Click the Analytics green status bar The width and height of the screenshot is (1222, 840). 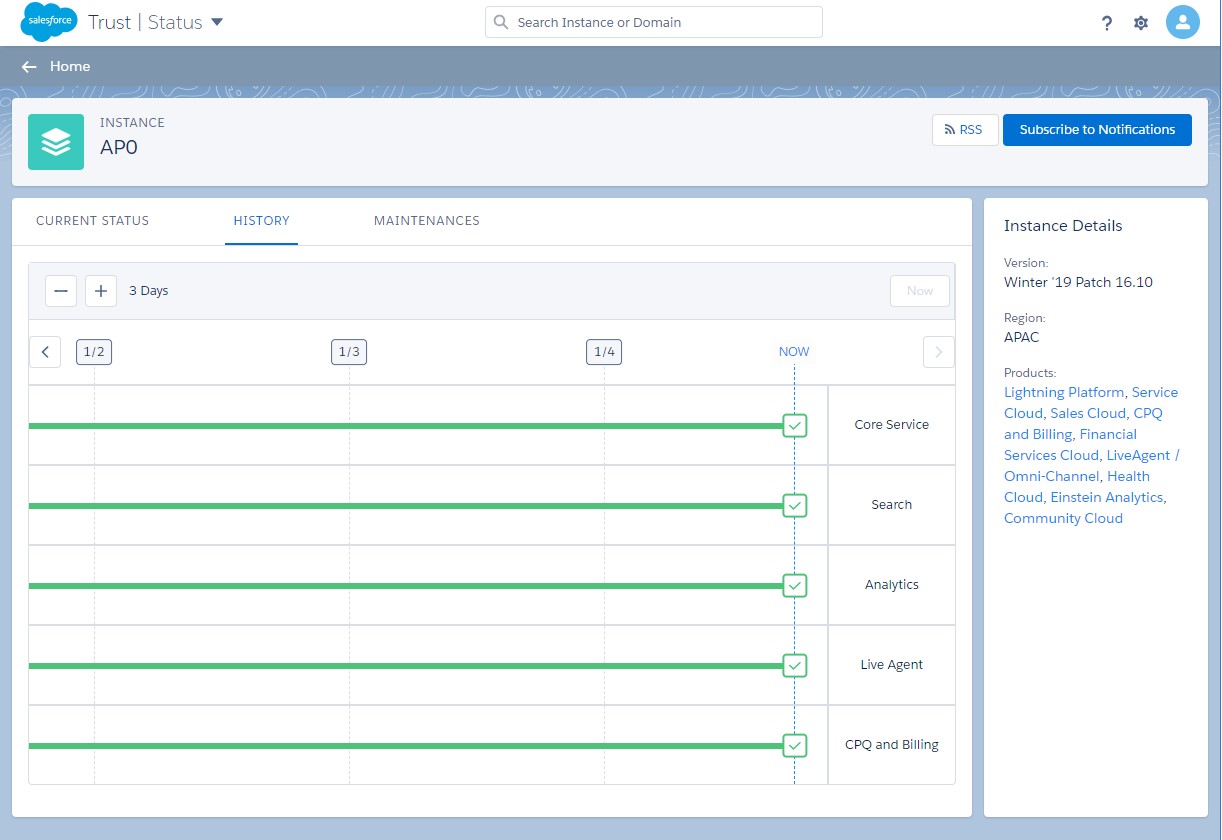400,586
